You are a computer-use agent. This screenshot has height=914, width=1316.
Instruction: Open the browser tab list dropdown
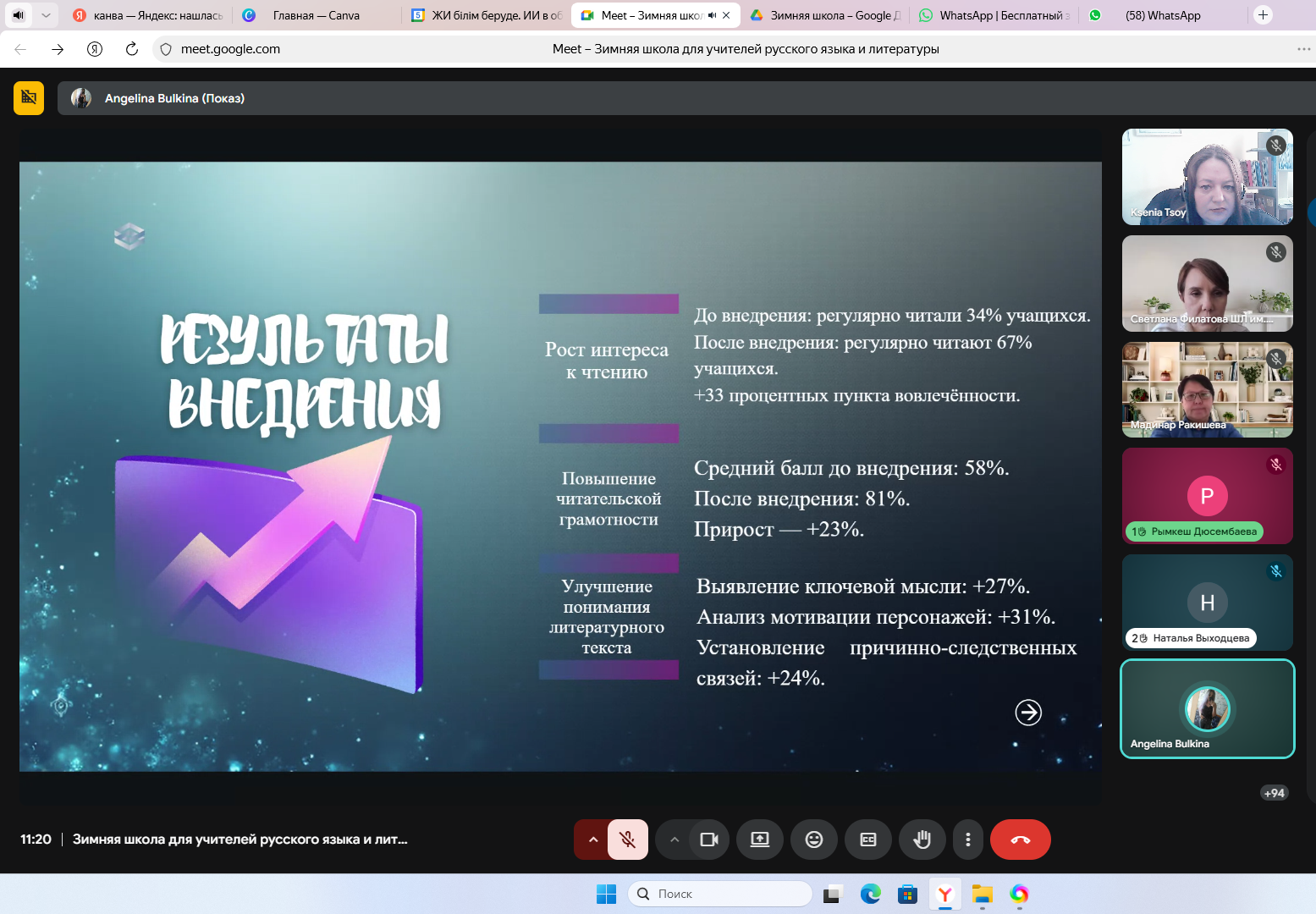pos(46,15)
